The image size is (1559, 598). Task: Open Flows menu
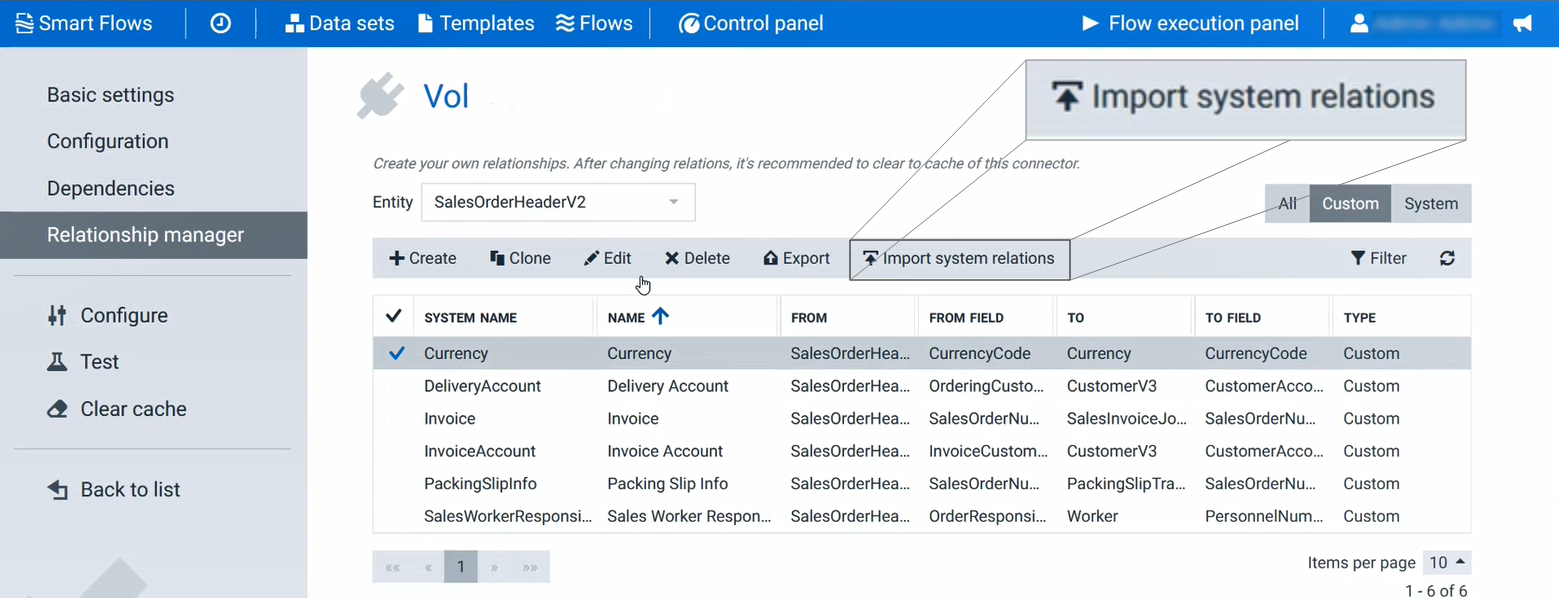click(594, 23)
